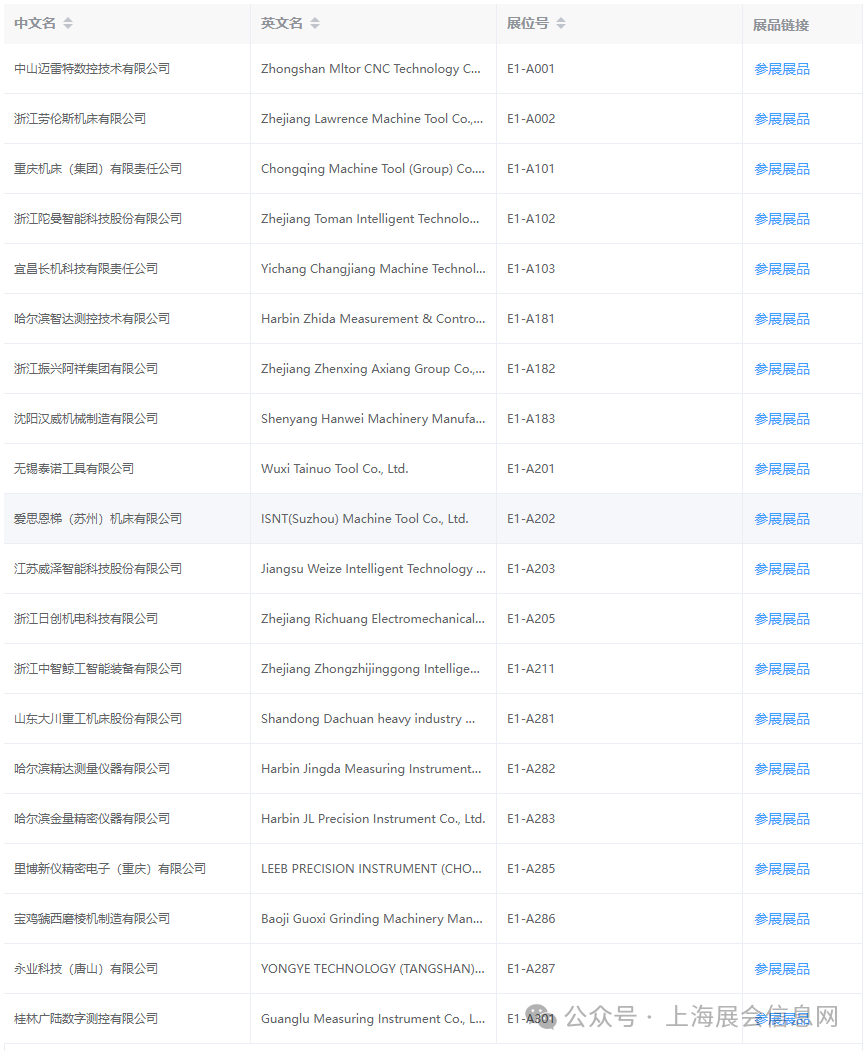Click booth number E1-A211
The width and height of the screenshot is (866, 1051).
tap(531, 668)
